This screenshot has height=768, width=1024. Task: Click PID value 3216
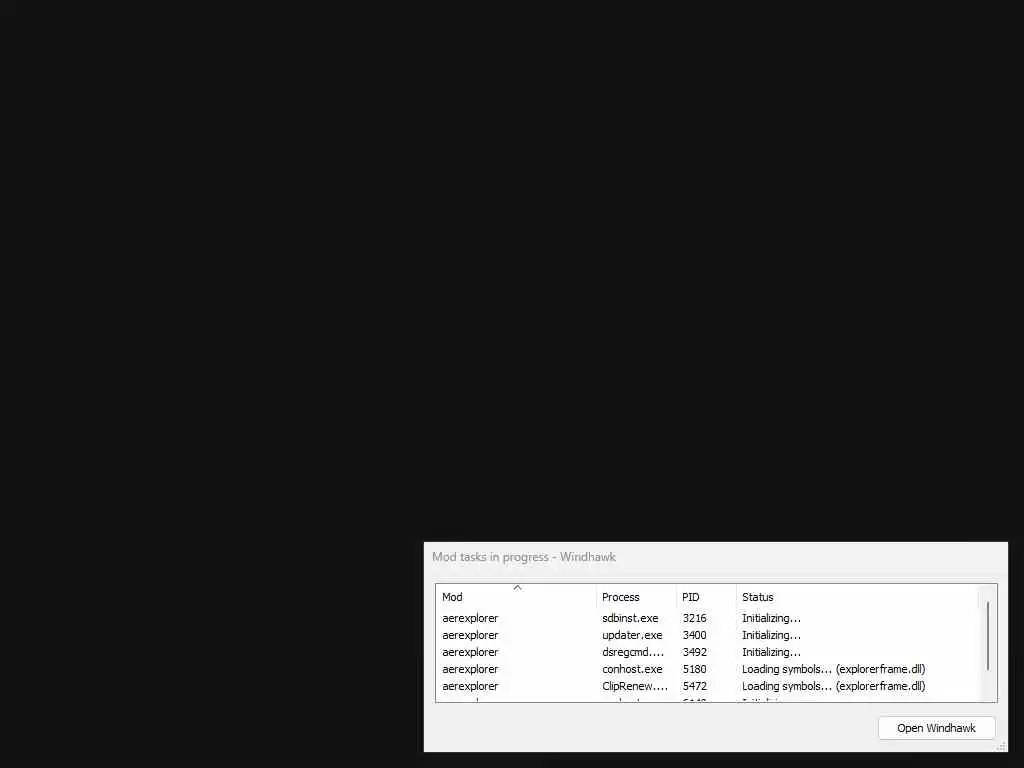click(694, 618)
